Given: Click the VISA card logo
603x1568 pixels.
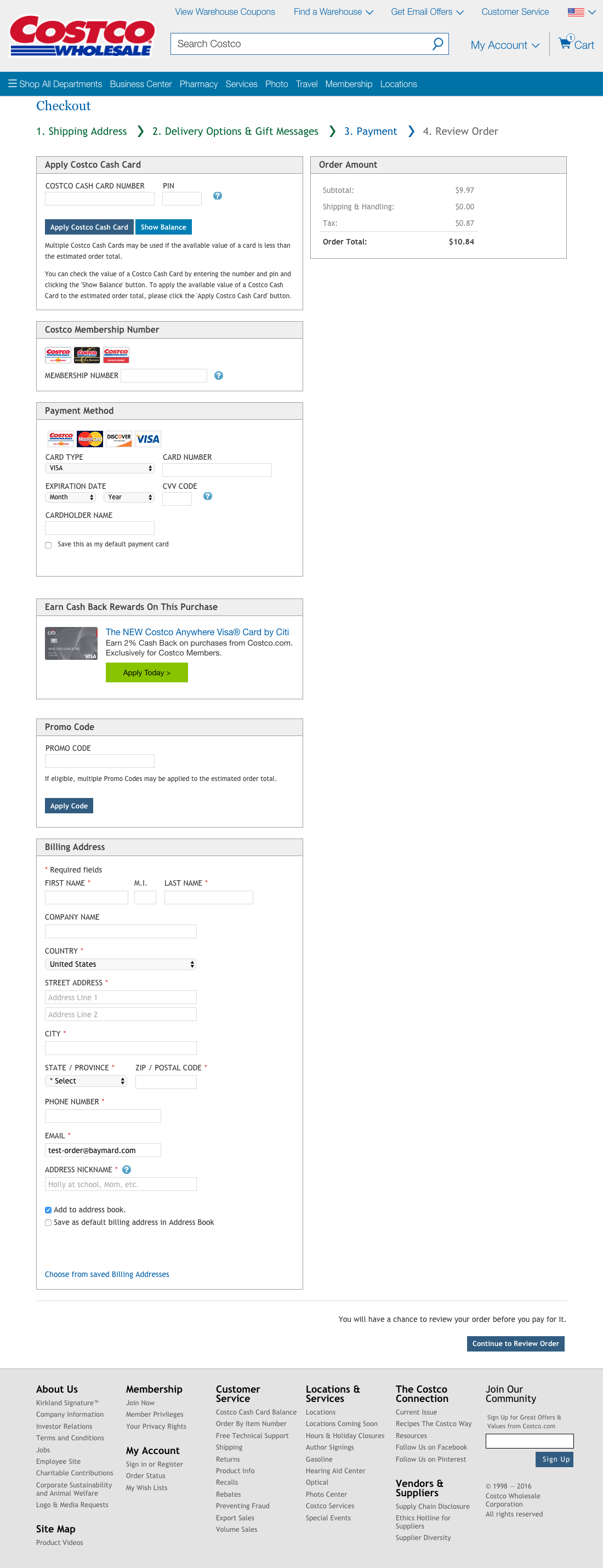Looking at the screenshot, I should [x=147, y=439].
